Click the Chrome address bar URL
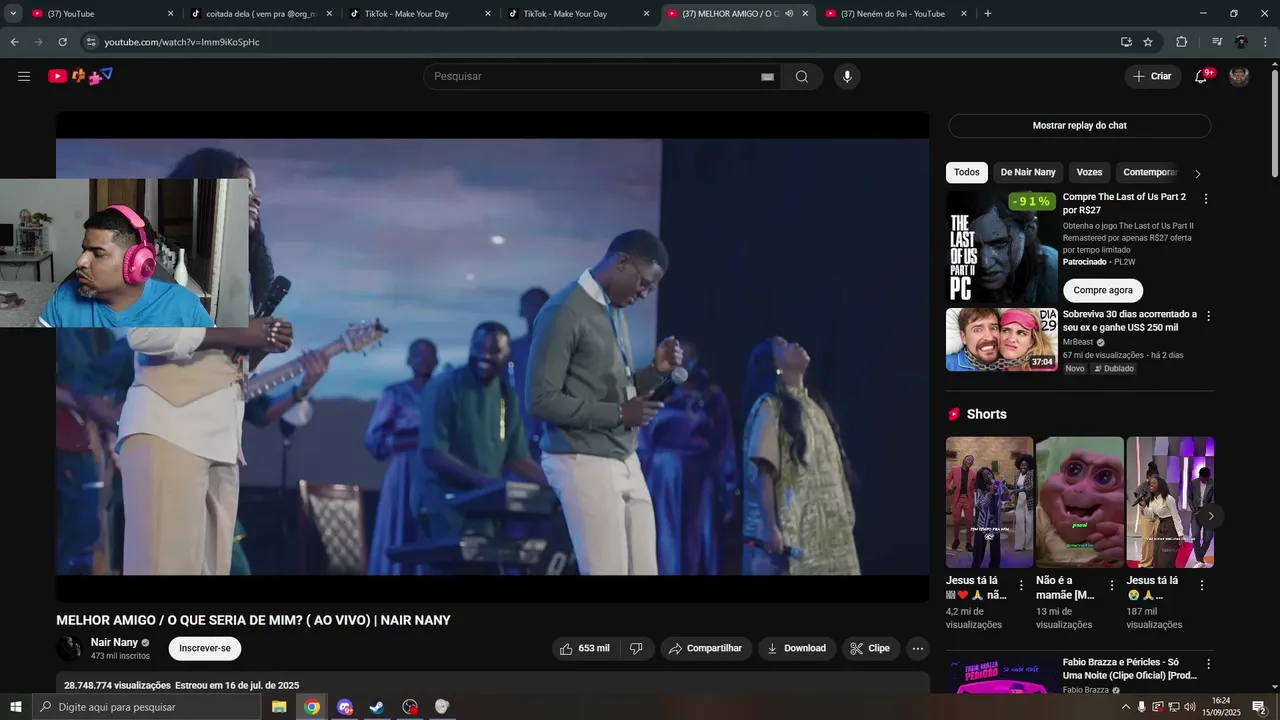Screen dimensions: 1280x720 (182, 42)
